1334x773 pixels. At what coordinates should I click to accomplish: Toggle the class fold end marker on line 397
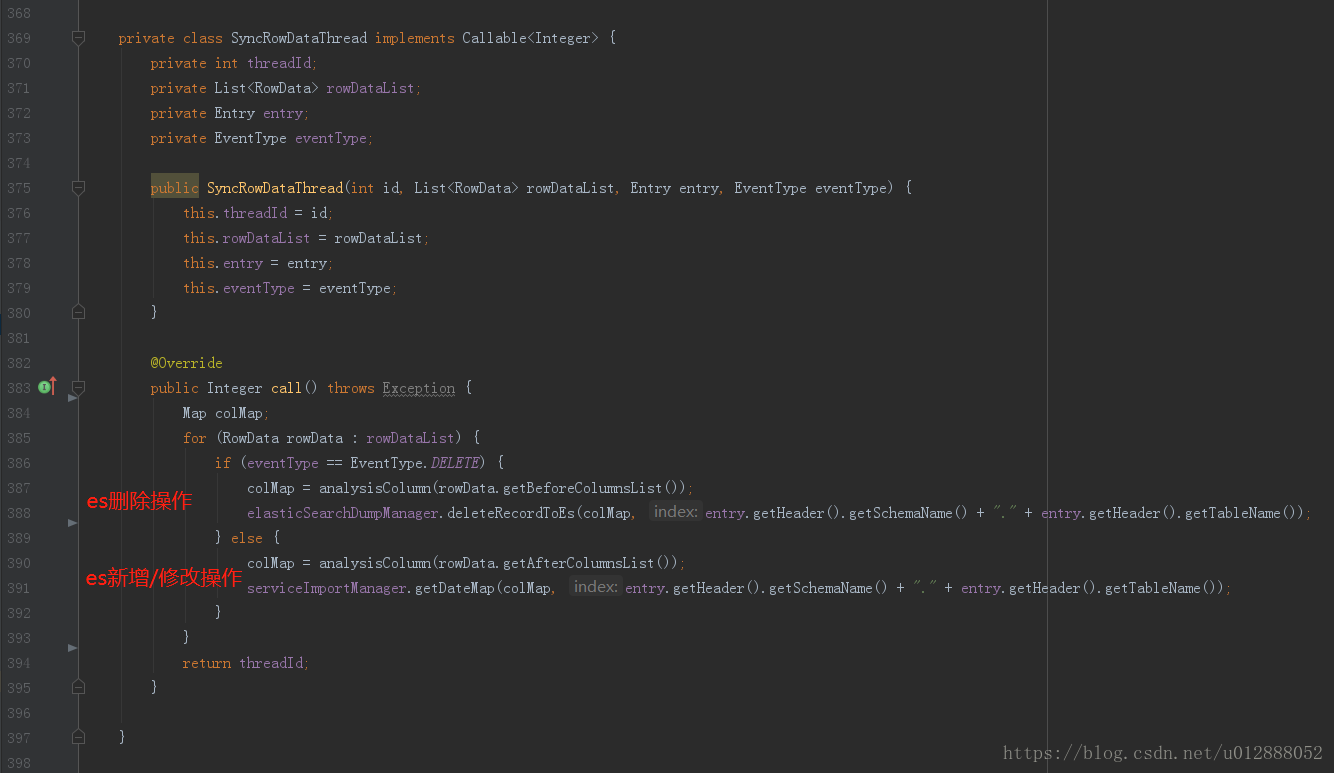coord(78,737)
